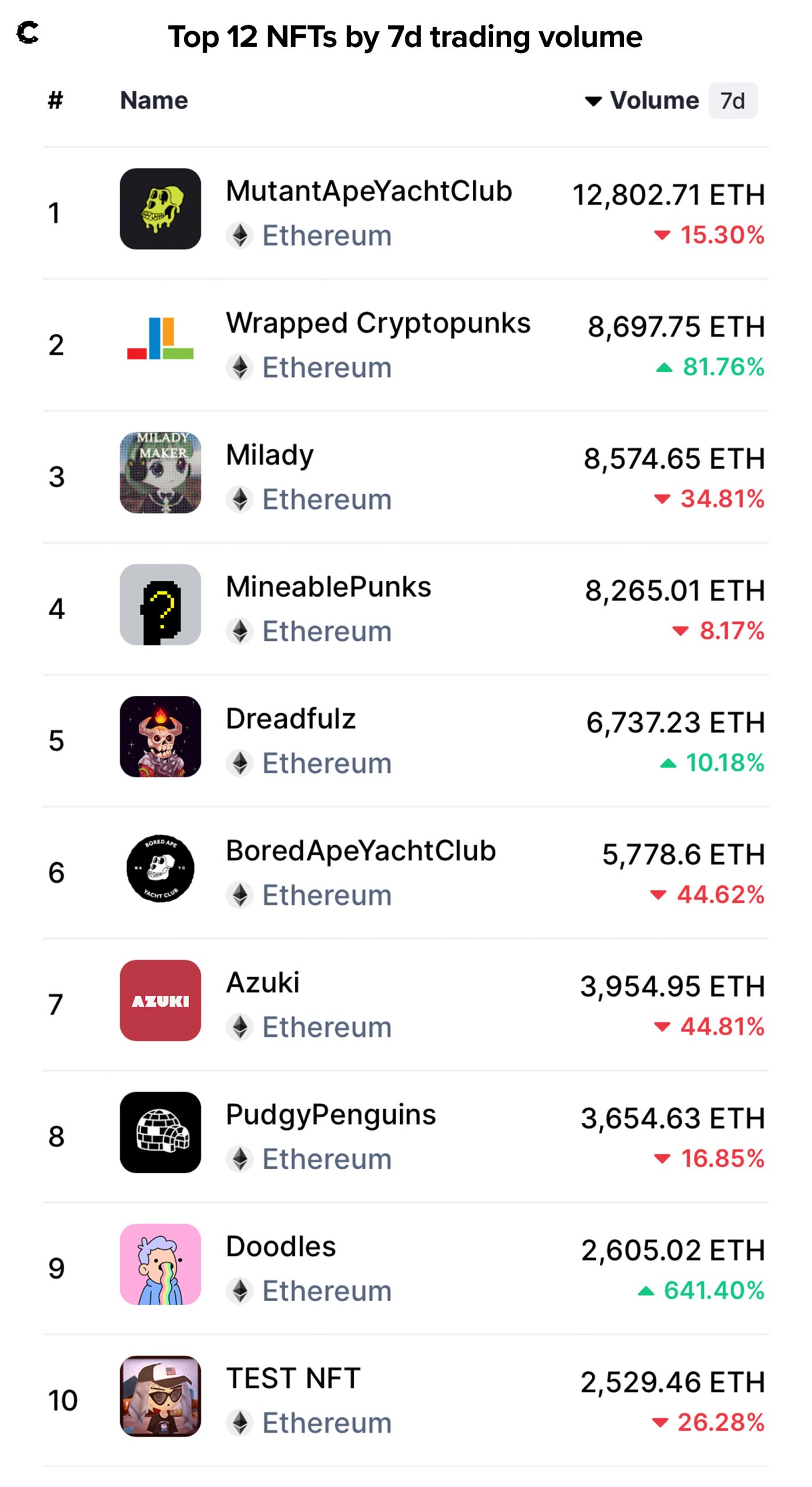Select the 12,802.71 ETH volume value
Viewport: 812px width, 1487px height.
click(668, 195)
